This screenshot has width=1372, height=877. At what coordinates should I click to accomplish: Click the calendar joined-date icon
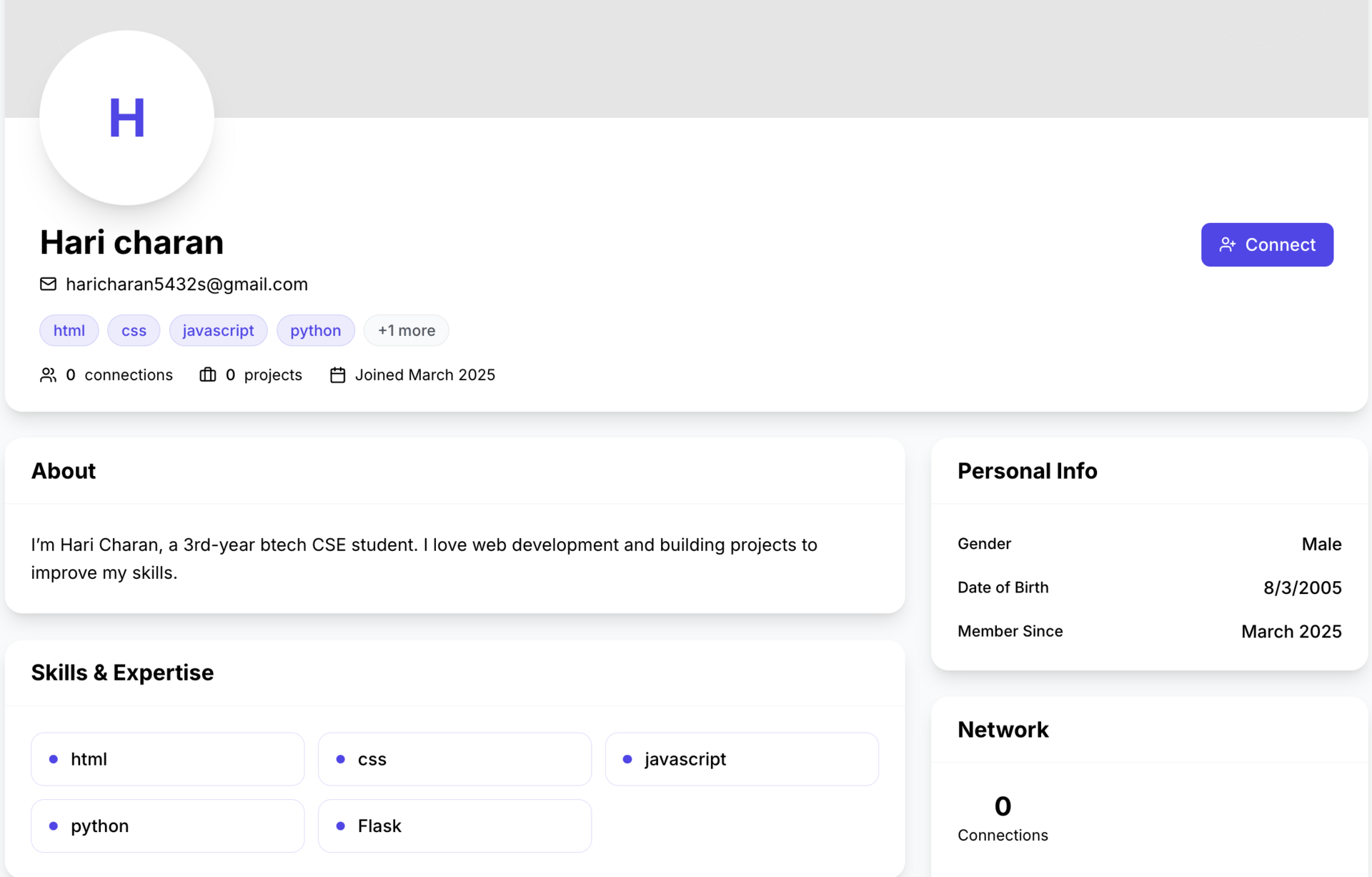click(x=337, y=375)
